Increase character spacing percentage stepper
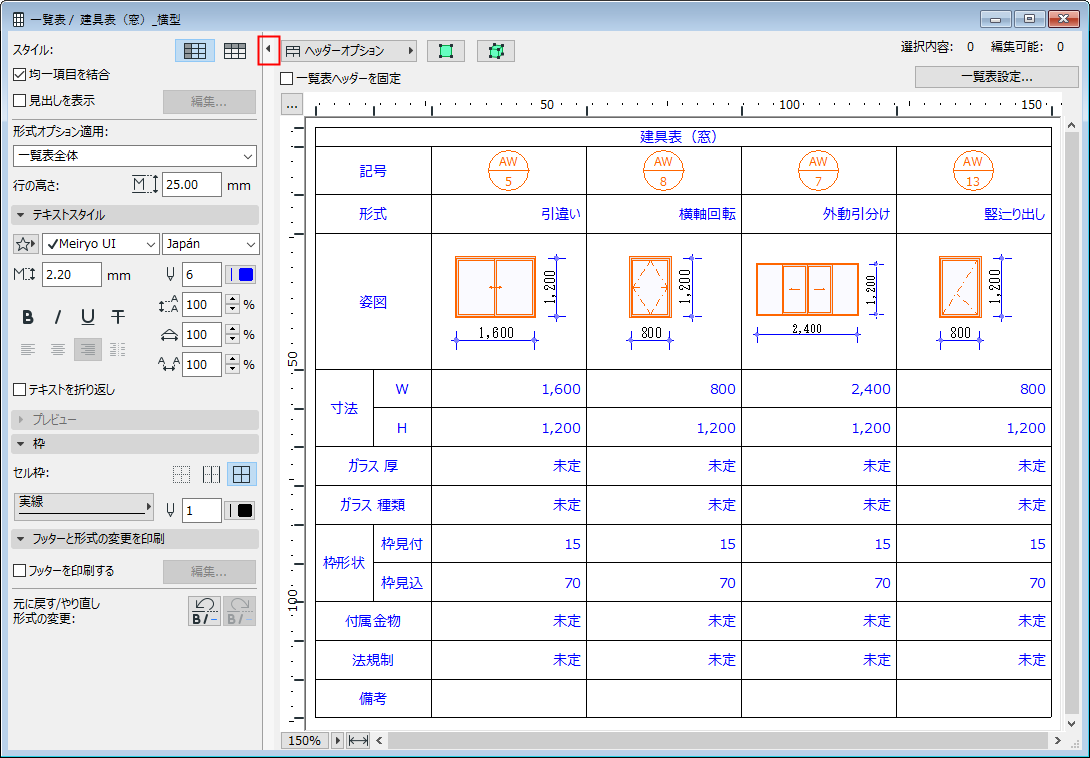This screenshot has width=1090, height=758. 233,360
